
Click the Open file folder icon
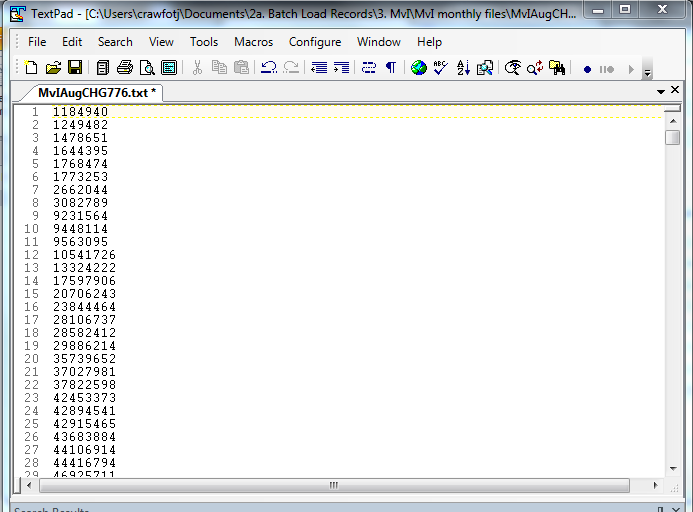point(54,68)
